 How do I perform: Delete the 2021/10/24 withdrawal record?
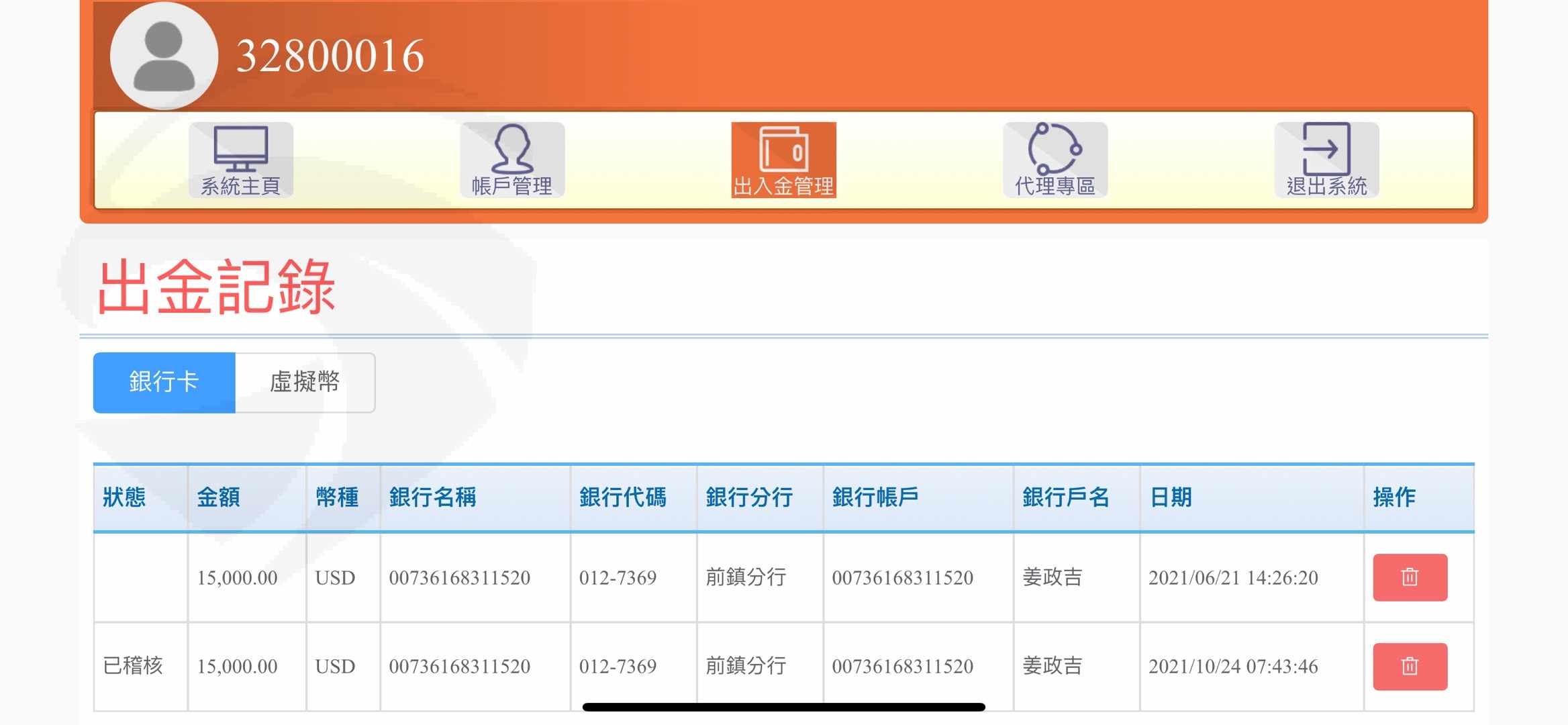[1410, 667]
